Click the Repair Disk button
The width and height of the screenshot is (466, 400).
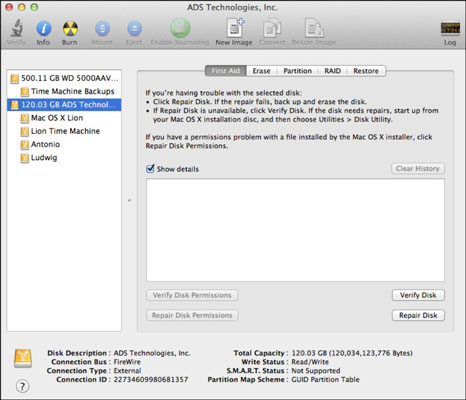pos(418,315)
